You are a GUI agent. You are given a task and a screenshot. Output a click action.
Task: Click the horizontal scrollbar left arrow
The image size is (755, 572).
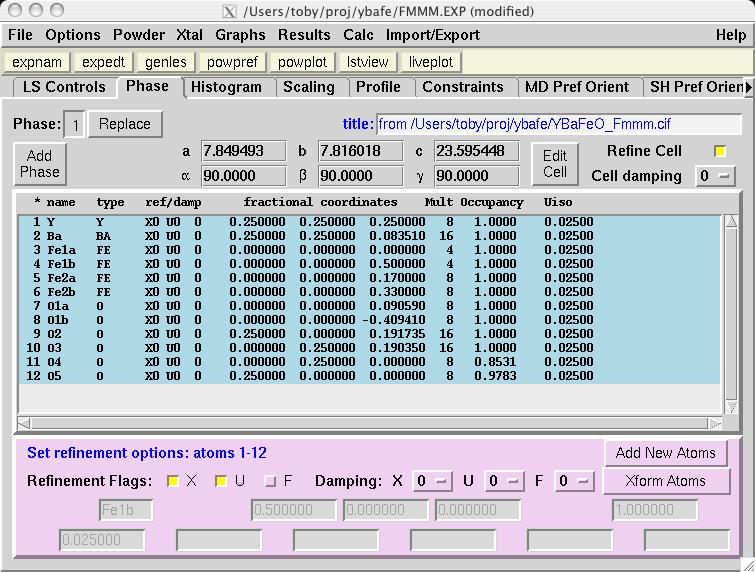24,424
